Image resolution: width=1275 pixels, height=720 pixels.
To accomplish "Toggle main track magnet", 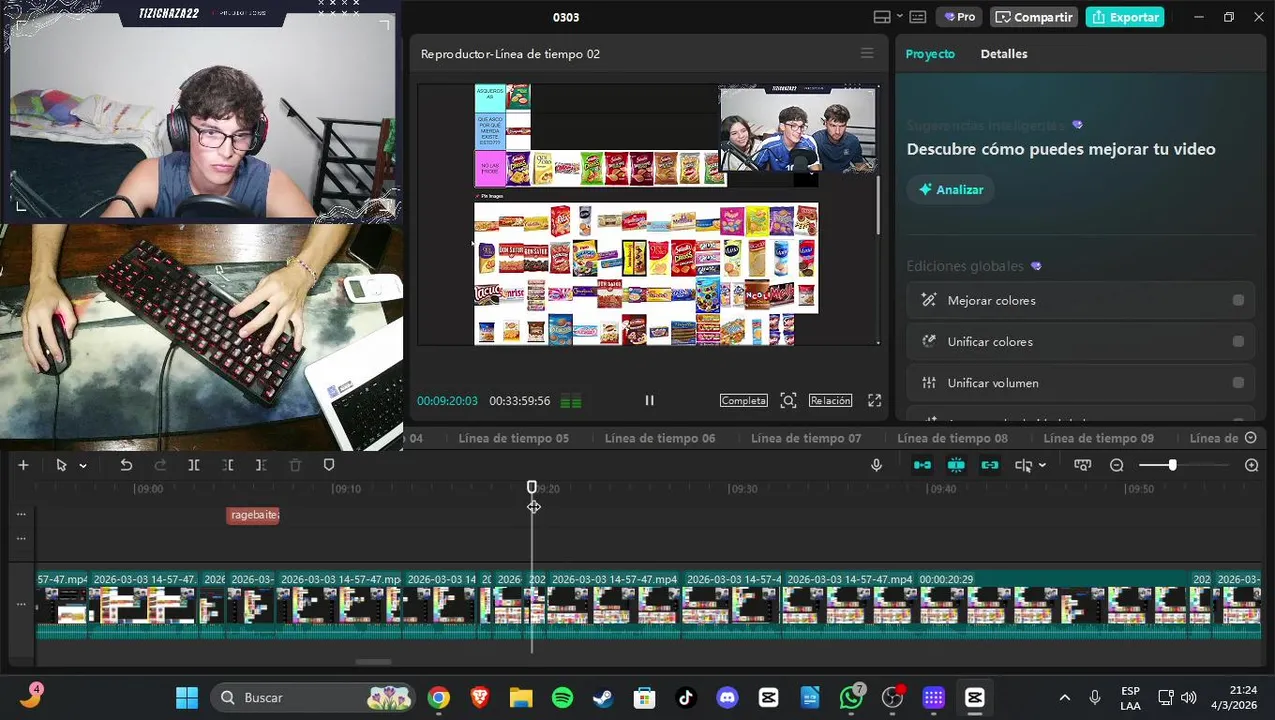I will coord(922,465).
